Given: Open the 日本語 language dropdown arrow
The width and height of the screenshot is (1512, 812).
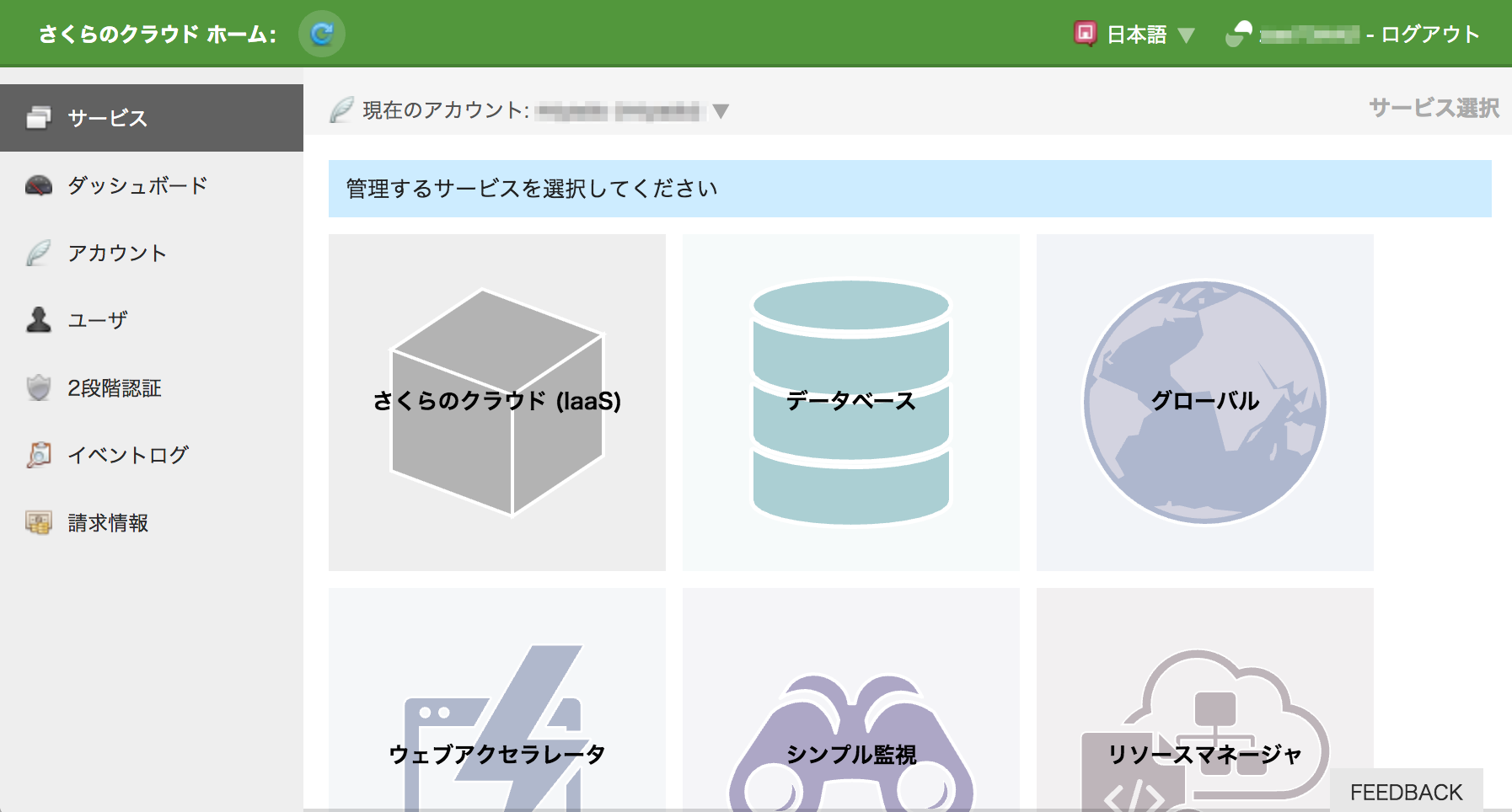Looking at the screenshot, I should click(1186, 35).
